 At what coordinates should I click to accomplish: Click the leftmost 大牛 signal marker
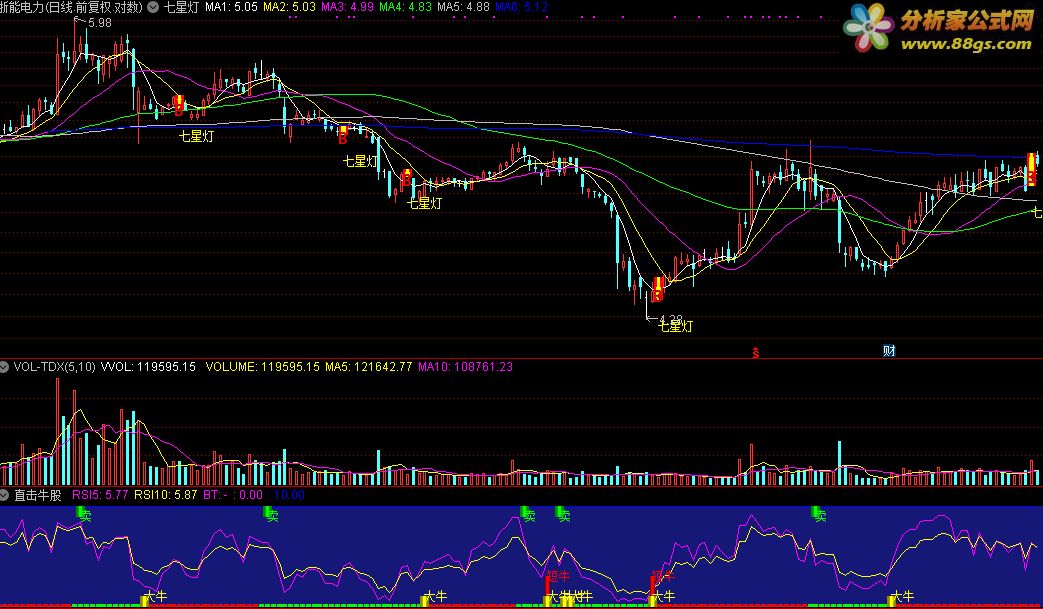coord(154,597)
